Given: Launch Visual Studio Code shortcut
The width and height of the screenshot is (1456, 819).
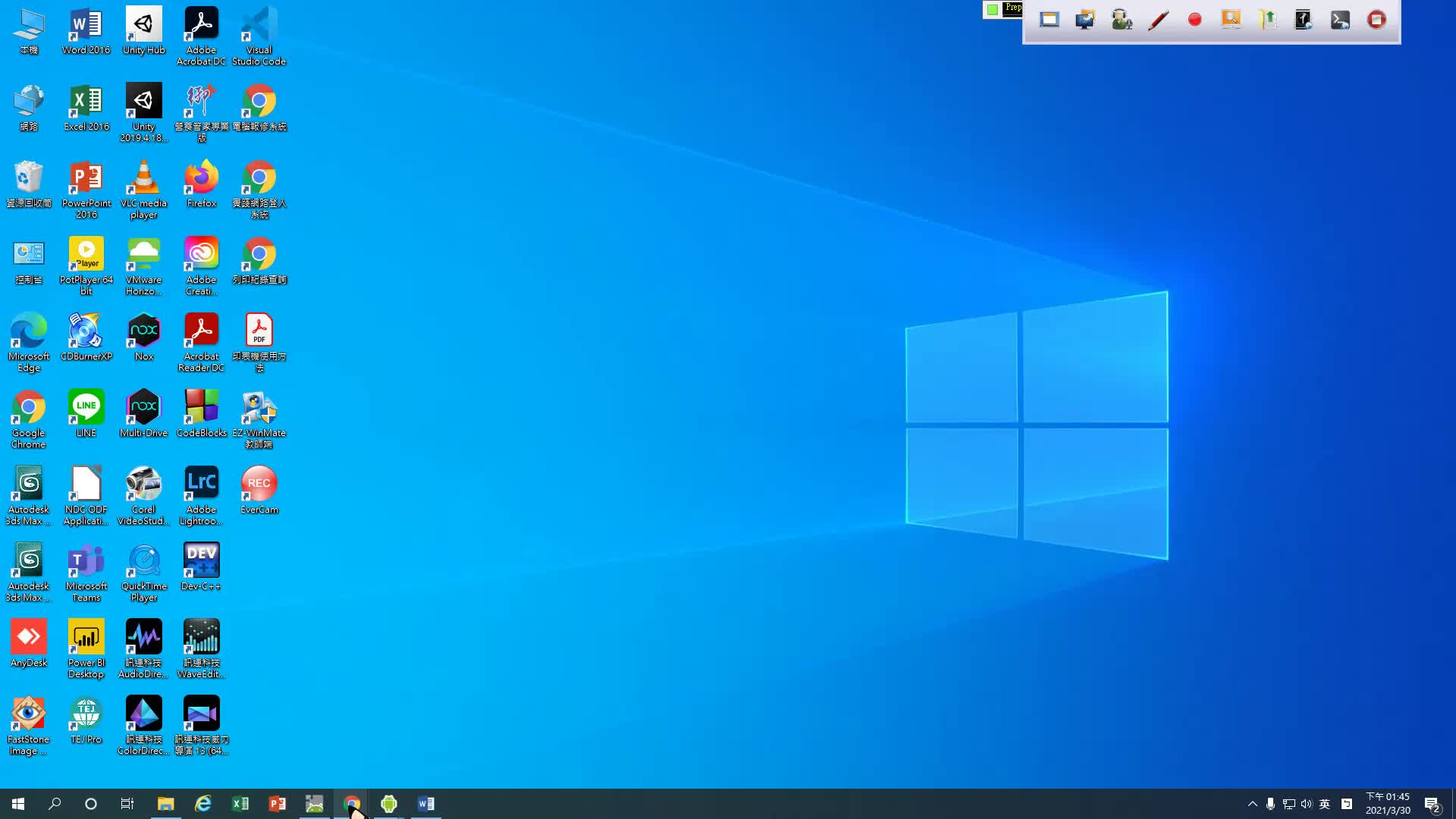Looking at the screenshot, I should pyautogui.click(x=259, y=37).
